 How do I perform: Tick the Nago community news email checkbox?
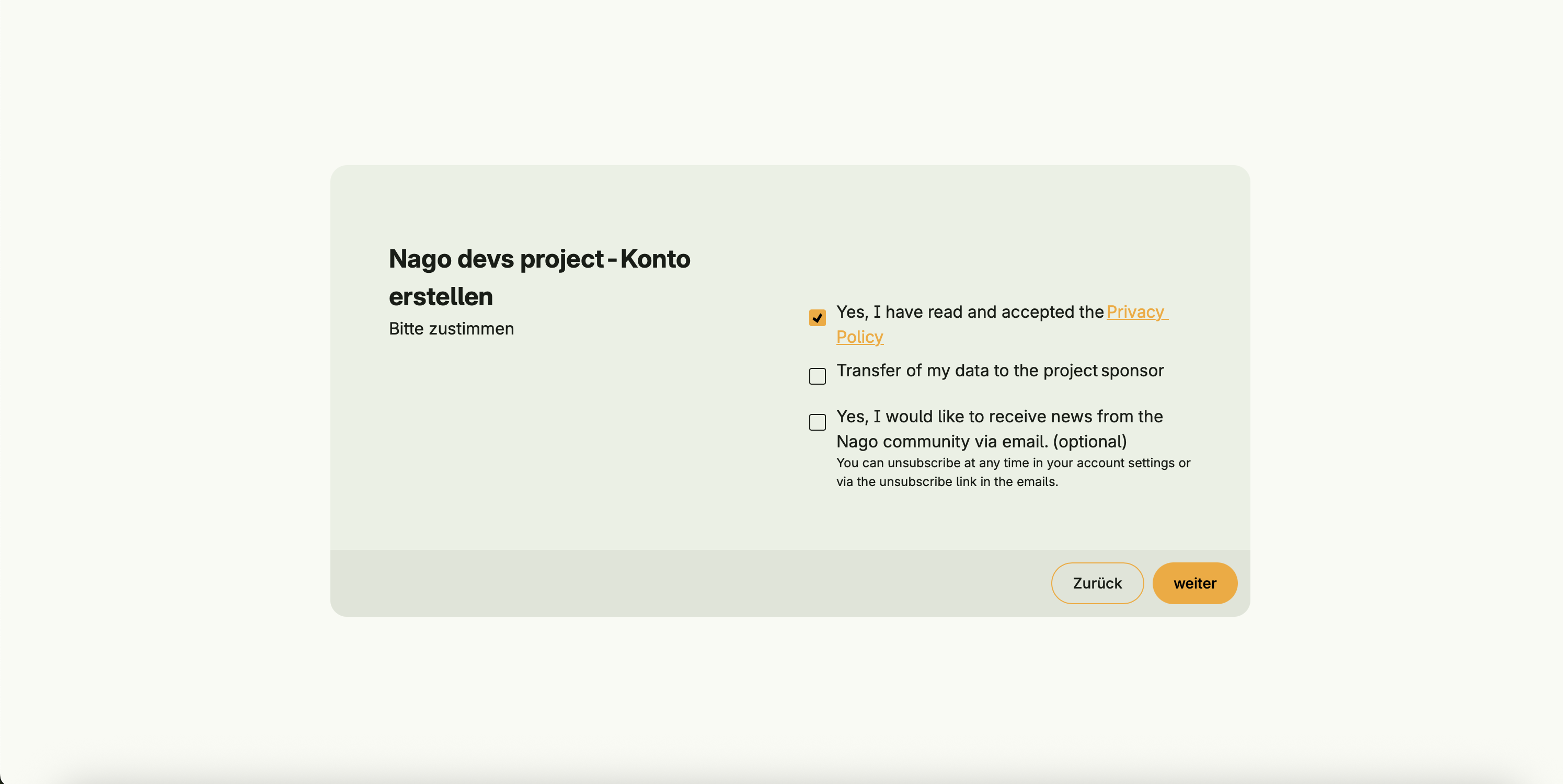point(817,422)
